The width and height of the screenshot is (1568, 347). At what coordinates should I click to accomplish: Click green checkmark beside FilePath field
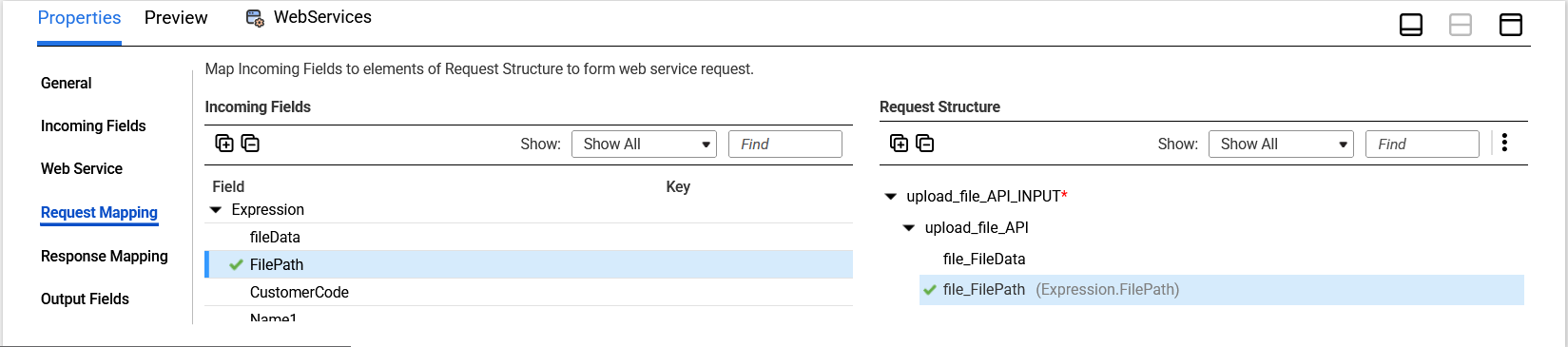236,264
